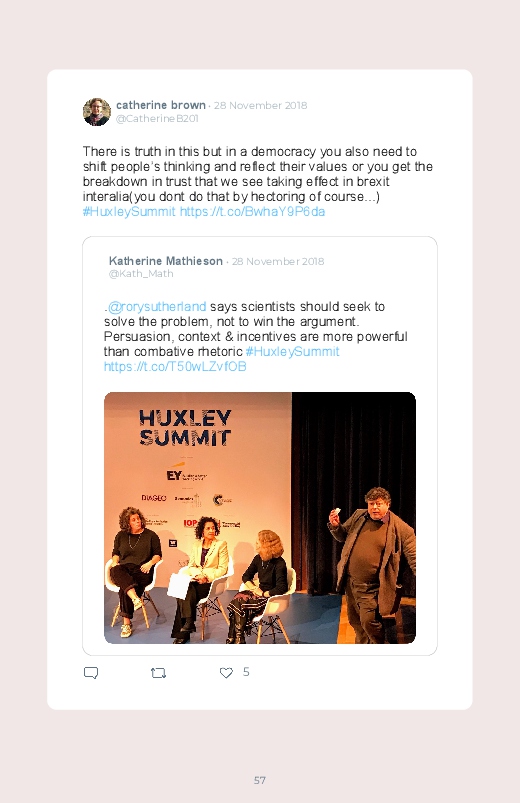Screen dimensions: 520x803
Task: Click the like count number 5
Action: coord(246,672)
